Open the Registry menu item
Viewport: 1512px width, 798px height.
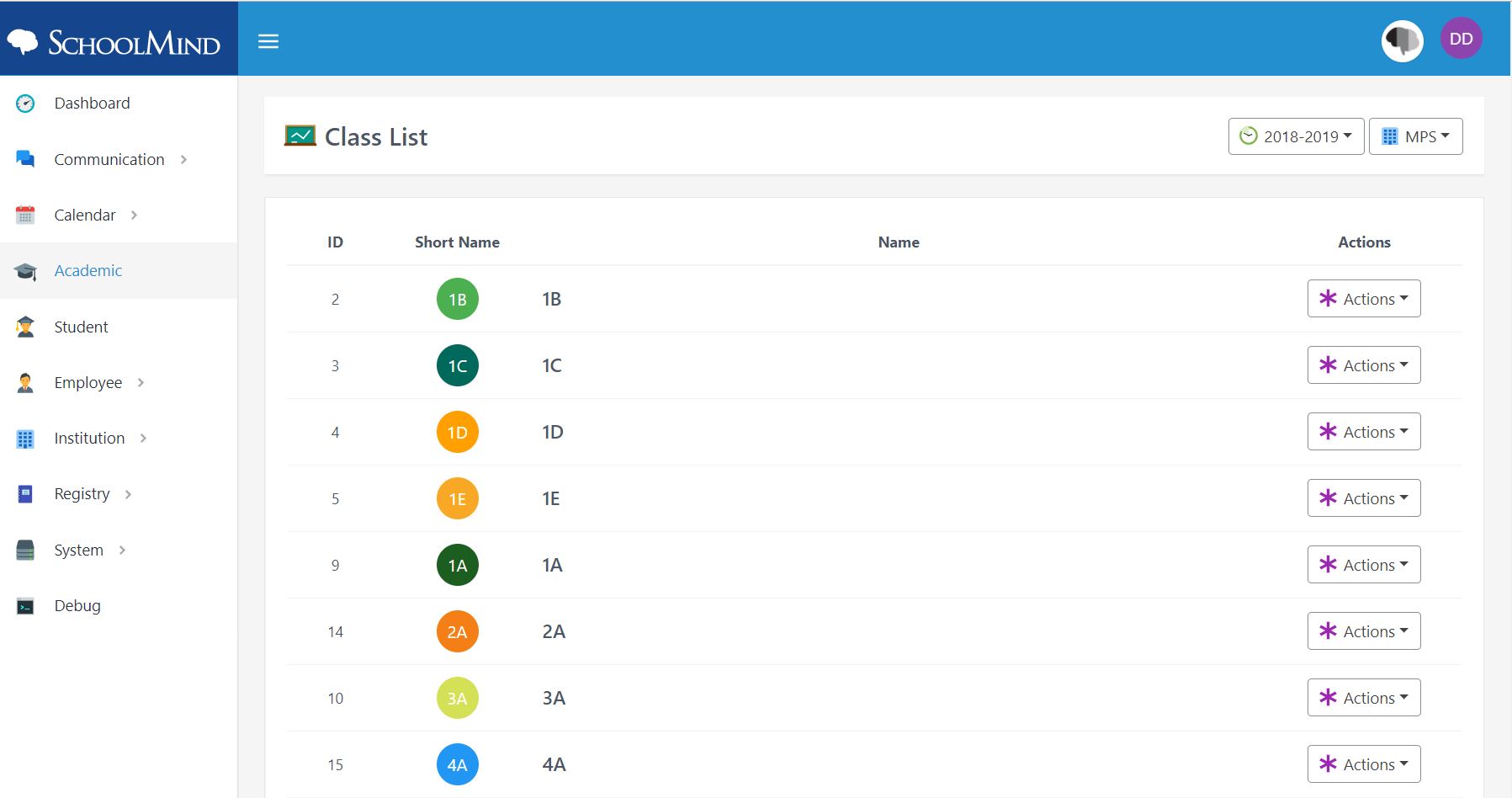point(119,494)
